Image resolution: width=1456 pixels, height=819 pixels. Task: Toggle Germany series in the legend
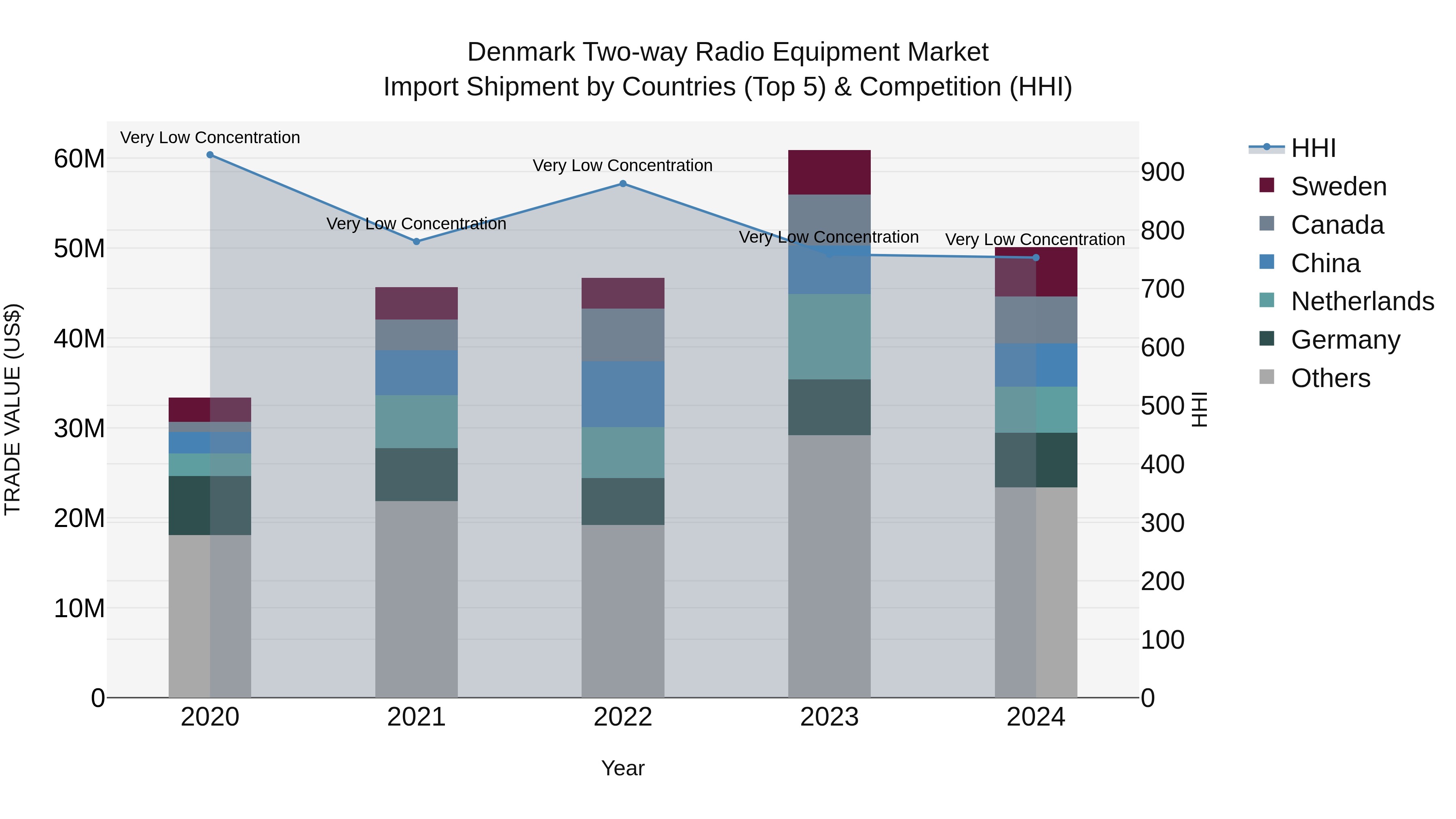point(1329,340)
